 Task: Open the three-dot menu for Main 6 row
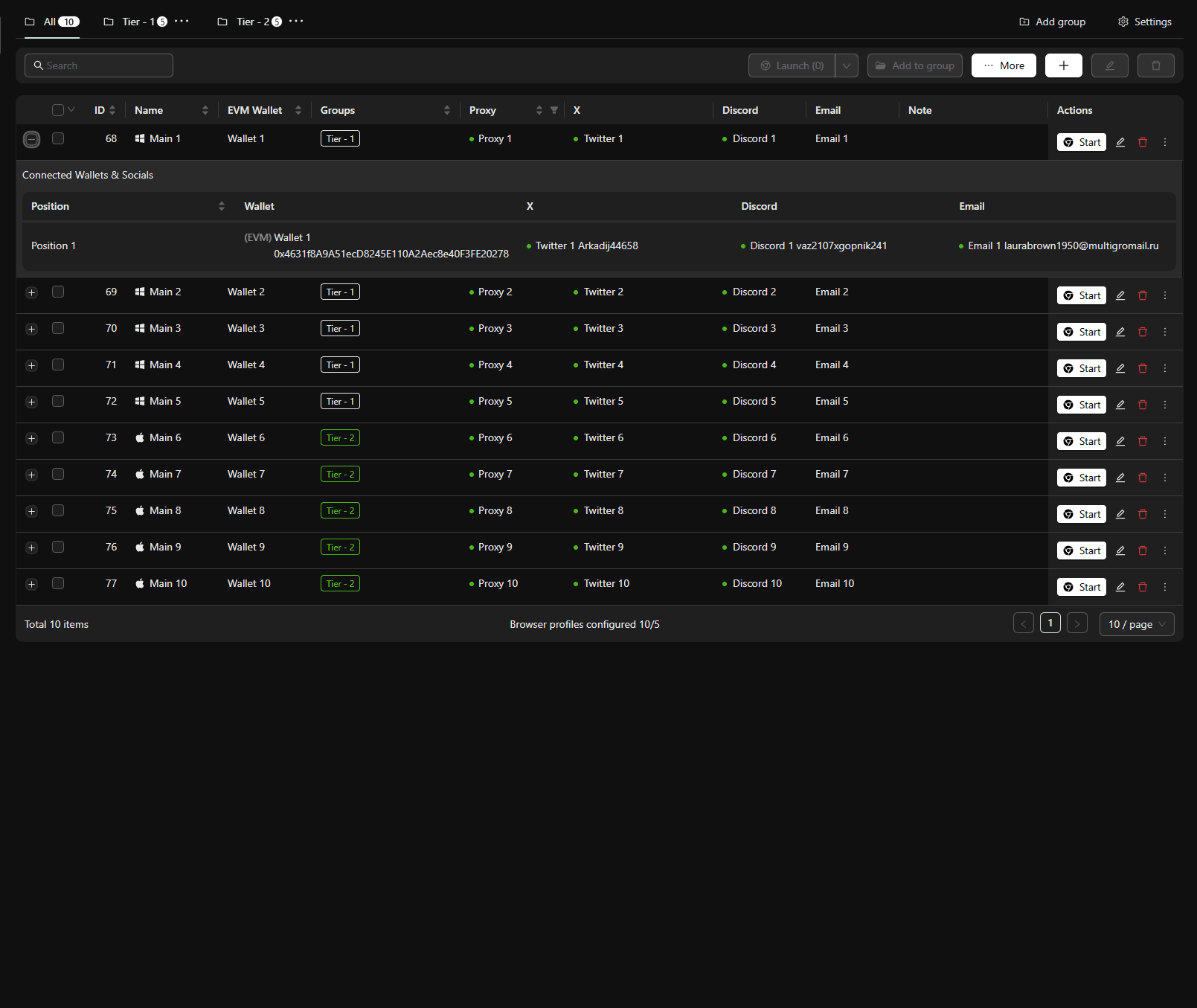pos(1165,441)
